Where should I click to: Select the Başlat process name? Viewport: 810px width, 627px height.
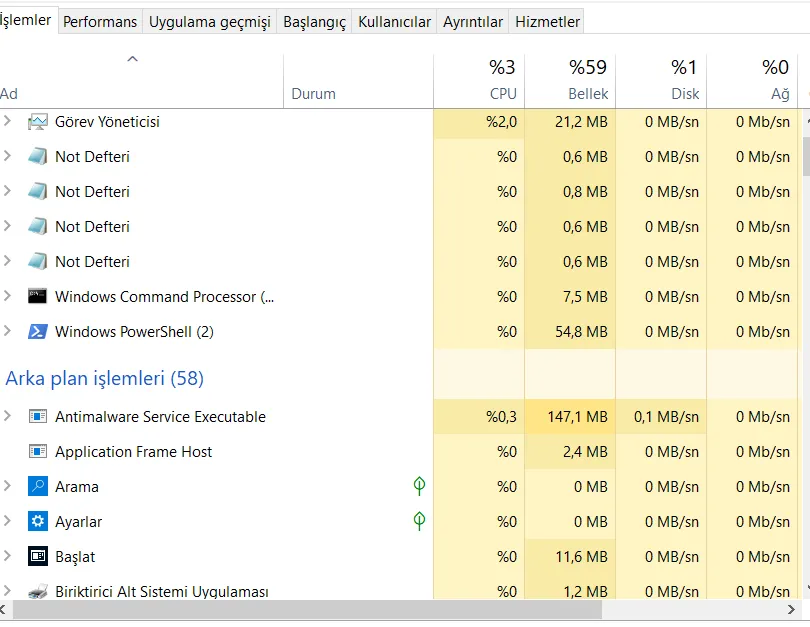point(75,557)
